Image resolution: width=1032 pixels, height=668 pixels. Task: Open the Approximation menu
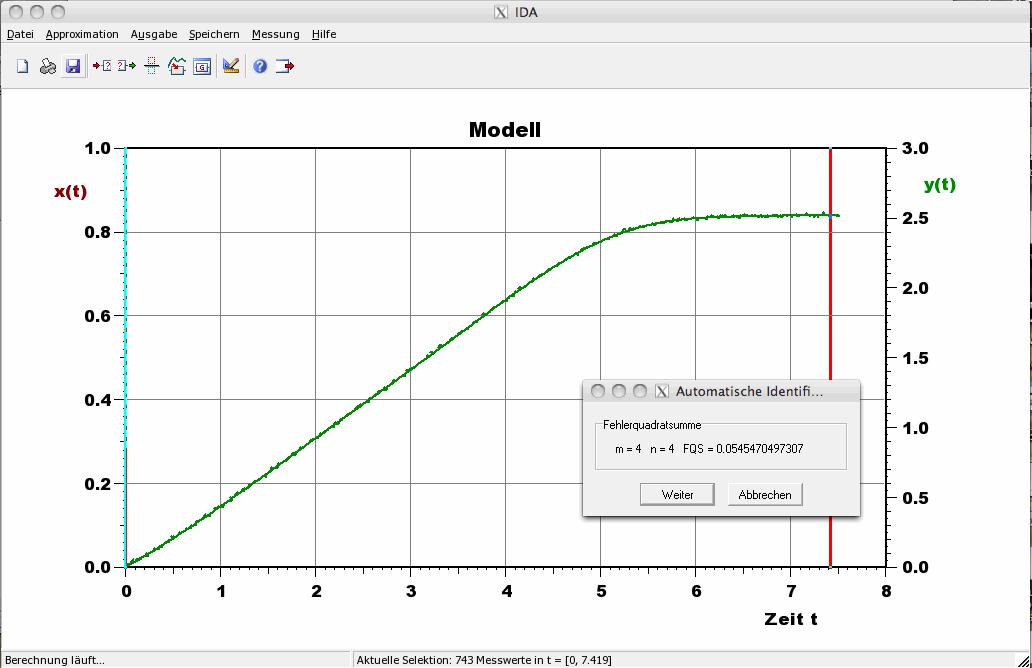pos(82,34)
